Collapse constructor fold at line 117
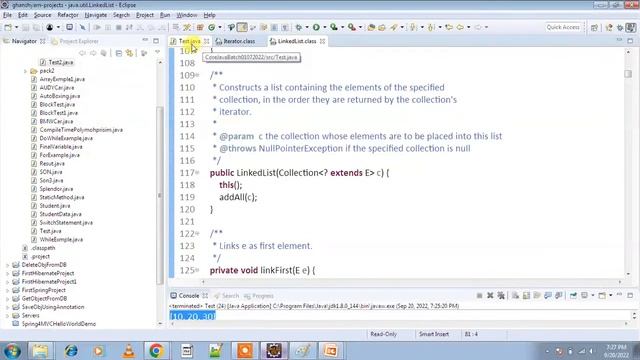 [198, 173]
